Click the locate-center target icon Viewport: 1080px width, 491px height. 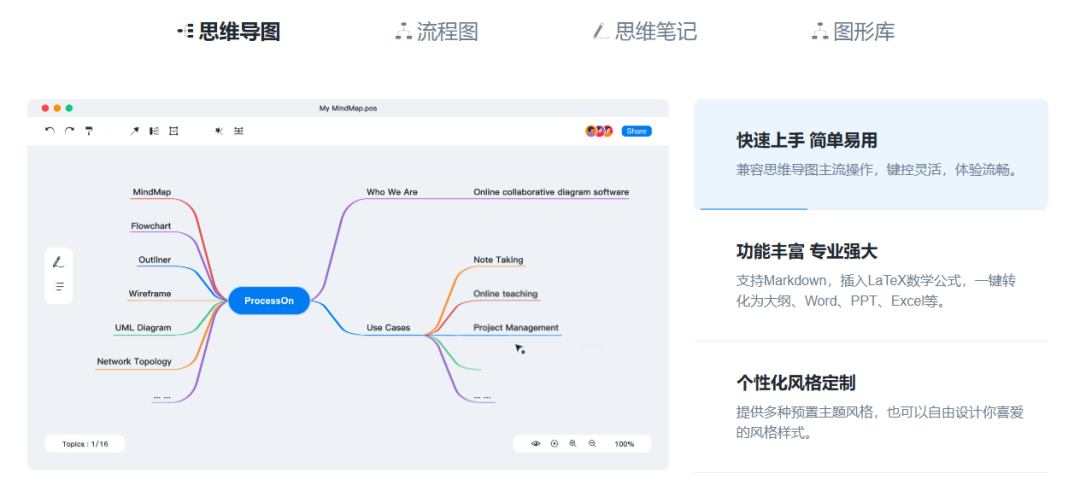coord(554,443)
